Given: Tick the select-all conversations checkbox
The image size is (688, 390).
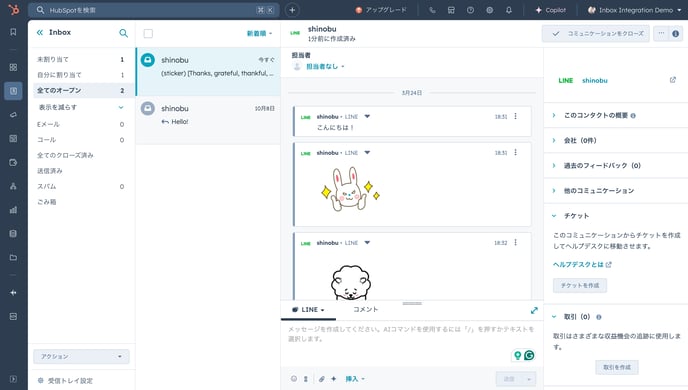Looking at the screenshot, I should click(x=148, y=33).
